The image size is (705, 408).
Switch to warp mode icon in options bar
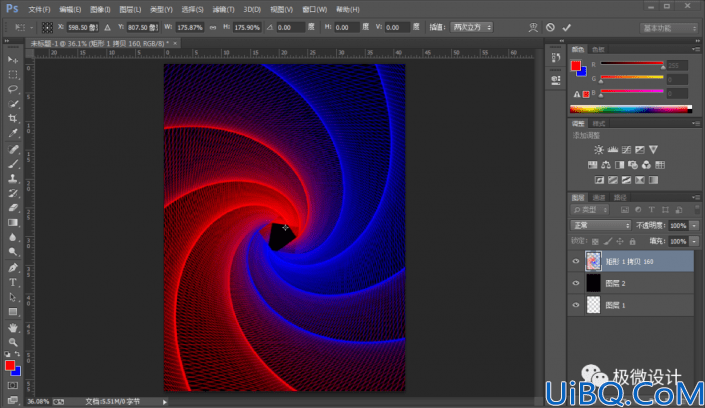(533, 27)
